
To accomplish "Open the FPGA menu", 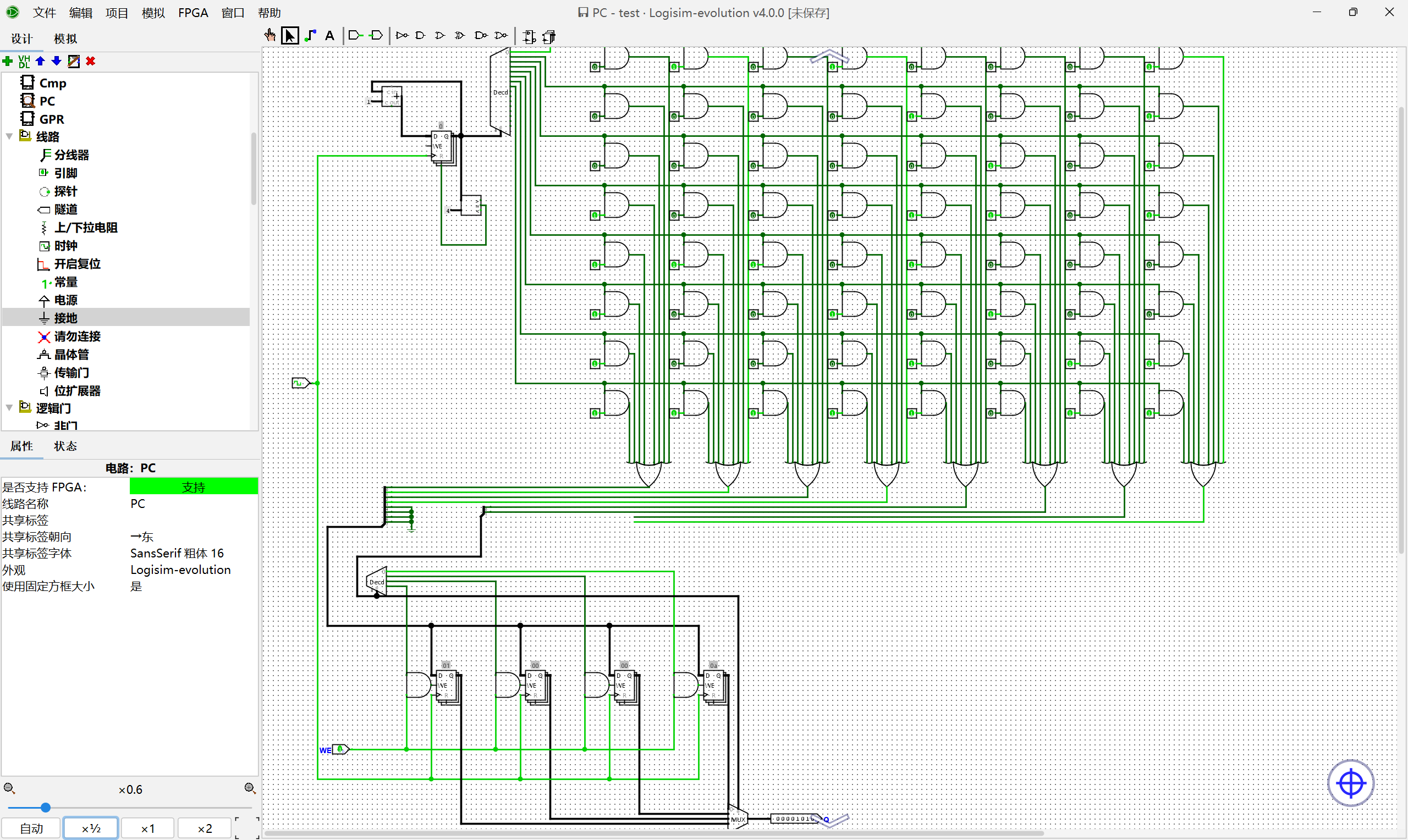I will coord(193,13).
